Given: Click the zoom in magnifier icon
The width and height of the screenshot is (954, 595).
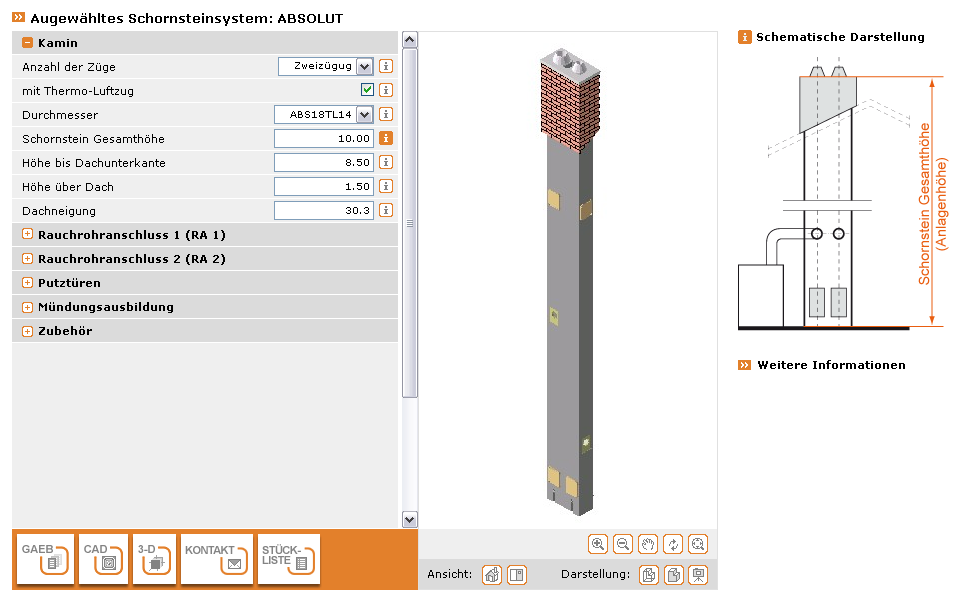Looking at the screenshot, I should point(598,544).
